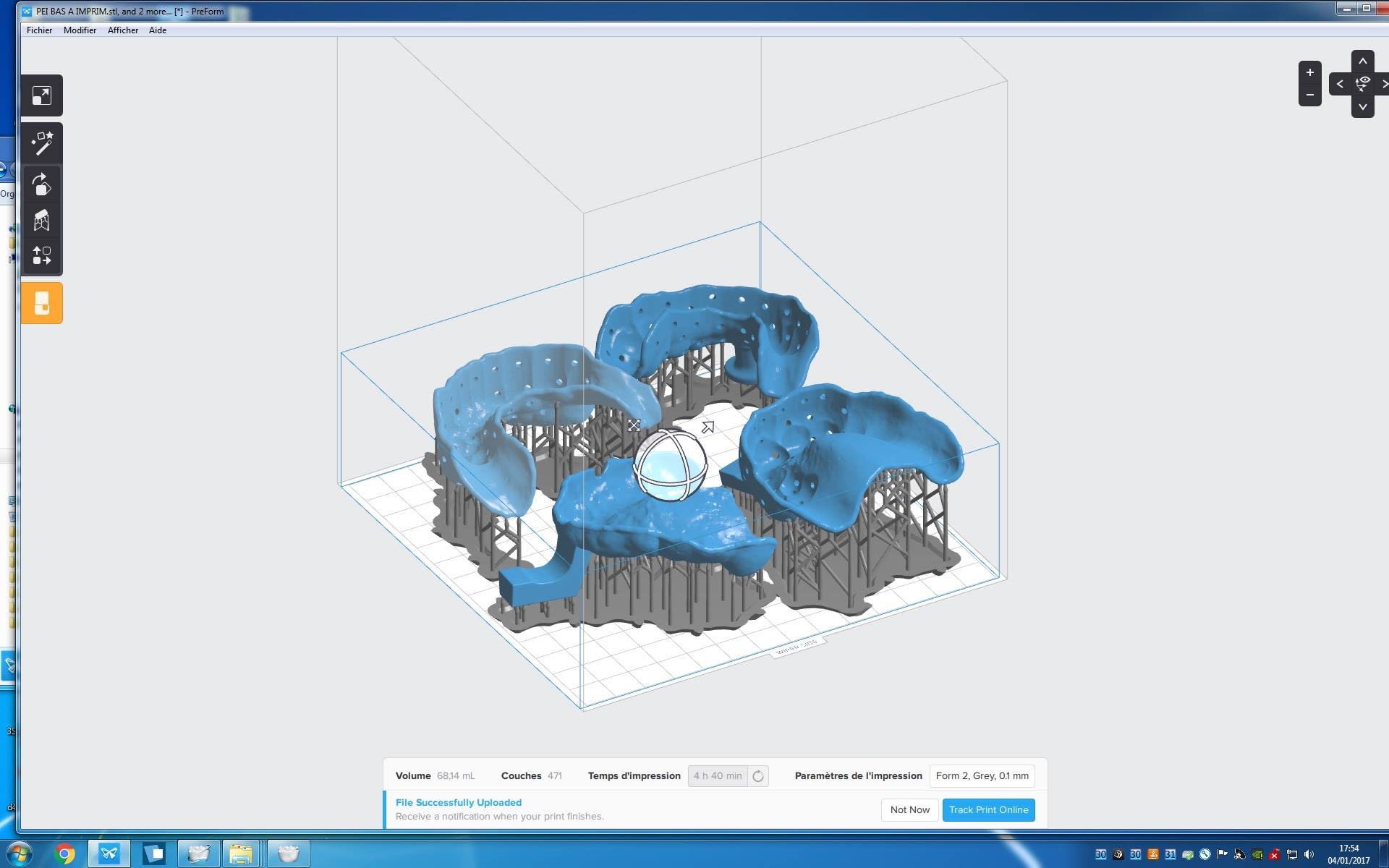1389x868 pixels.
Task: Open the Supports generation tool
Action: 41,220
